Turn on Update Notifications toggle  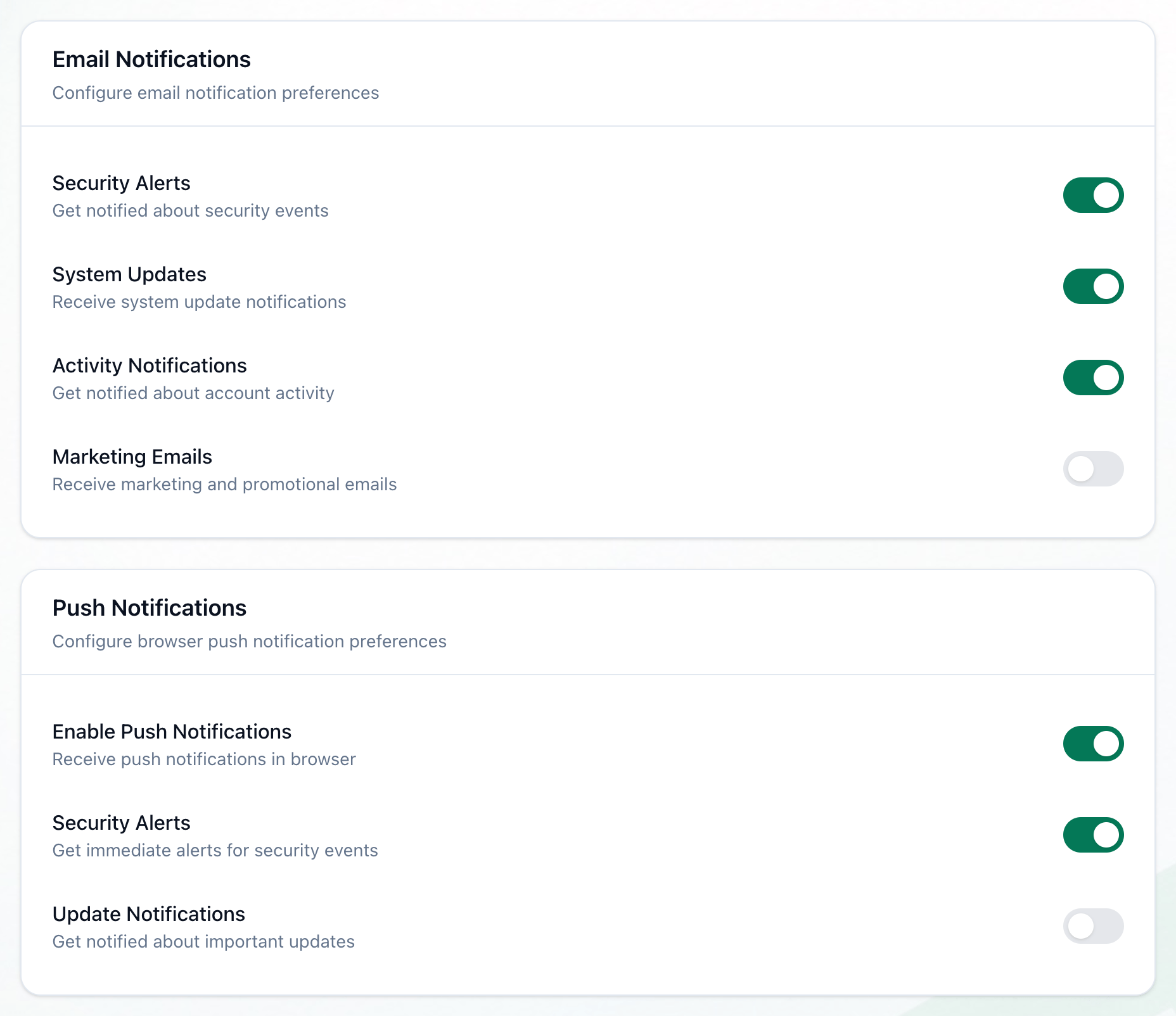pos(1093,926)
